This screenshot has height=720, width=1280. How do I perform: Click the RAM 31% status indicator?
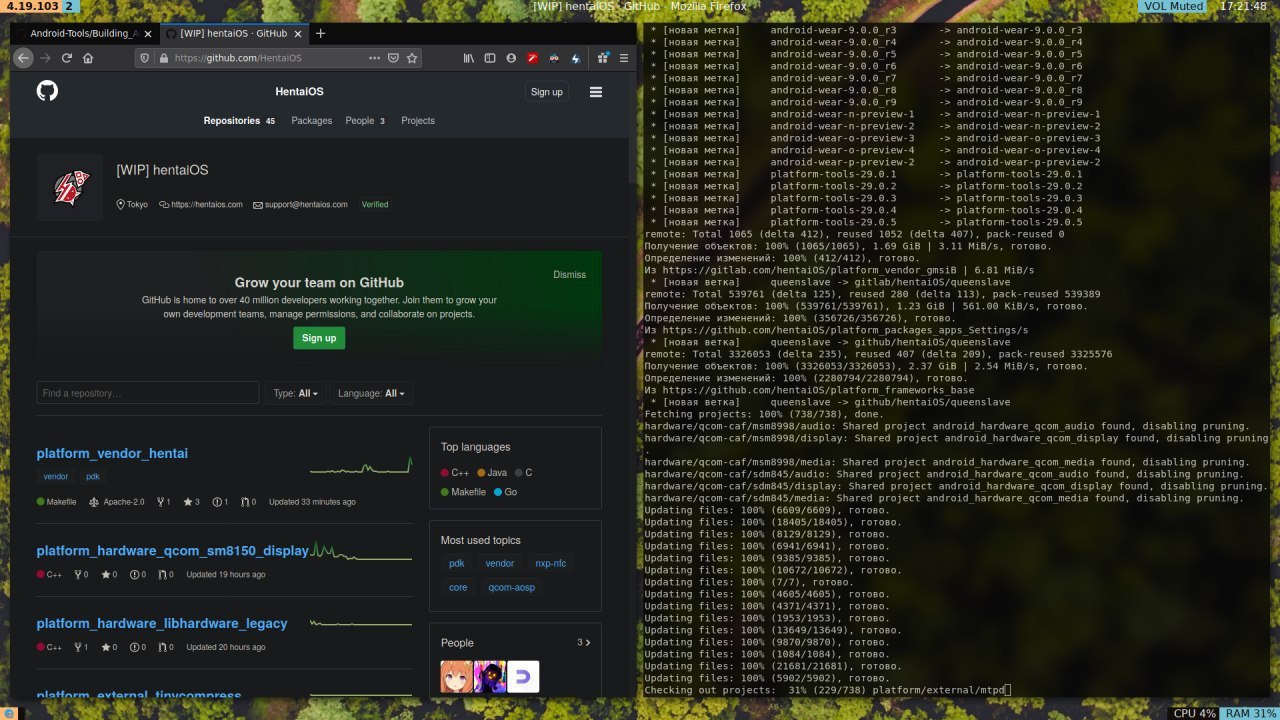coord(1250,713)
